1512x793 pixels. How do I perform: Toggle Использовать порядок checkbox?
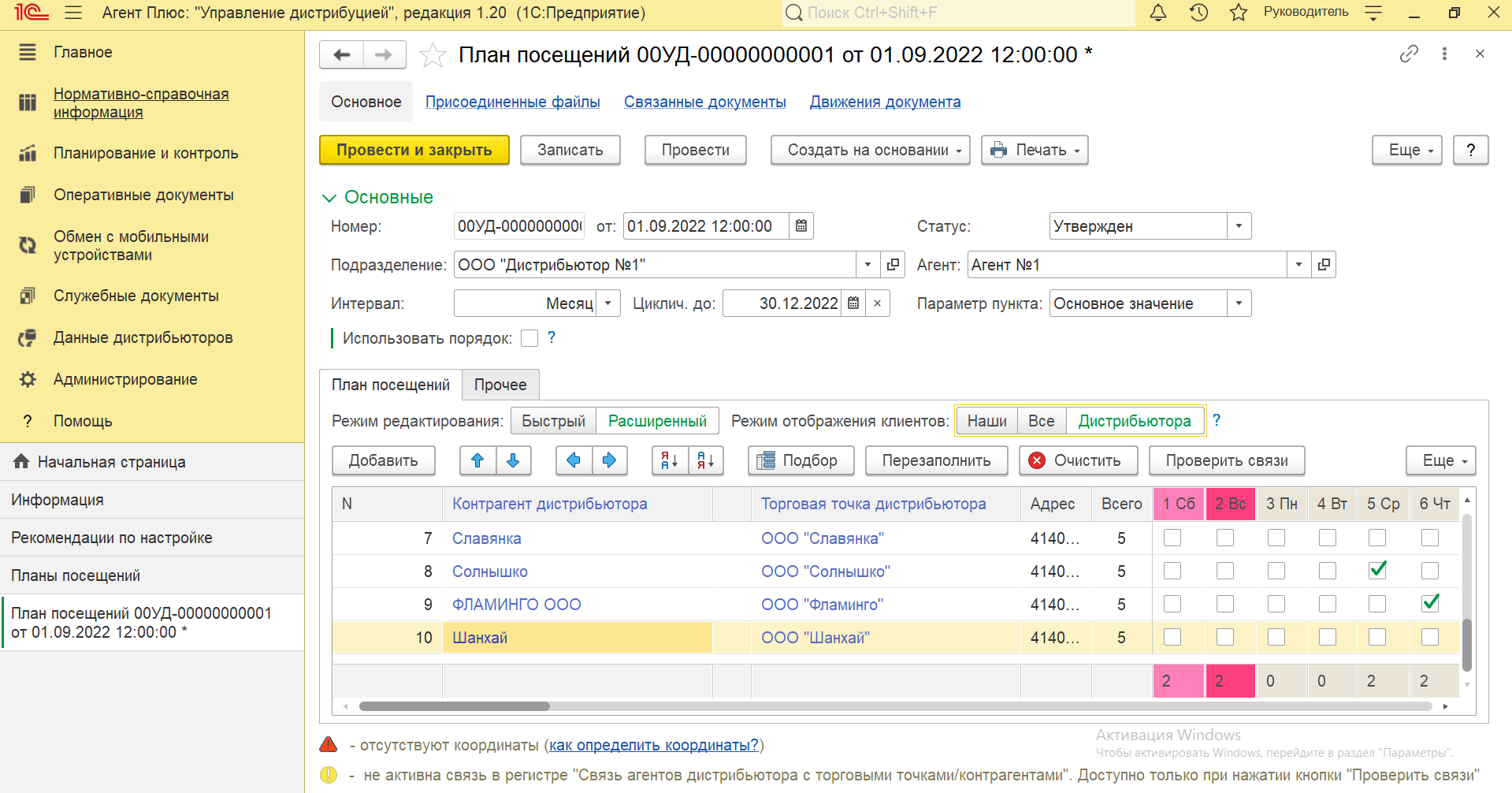tap(529, 338)
